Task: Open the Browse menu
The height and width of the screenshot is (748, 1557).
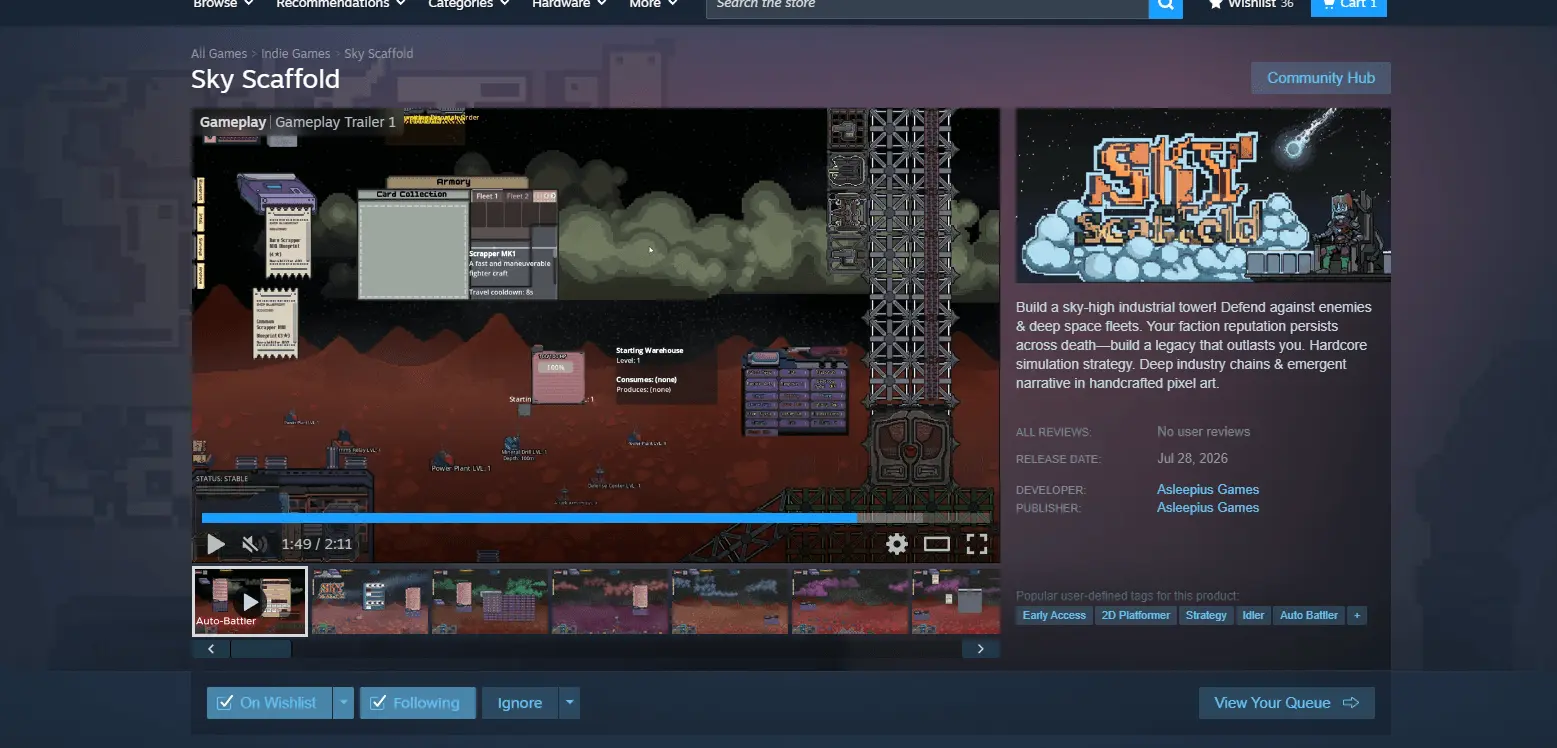Action: pyautogui.click(x=223, y=5)
